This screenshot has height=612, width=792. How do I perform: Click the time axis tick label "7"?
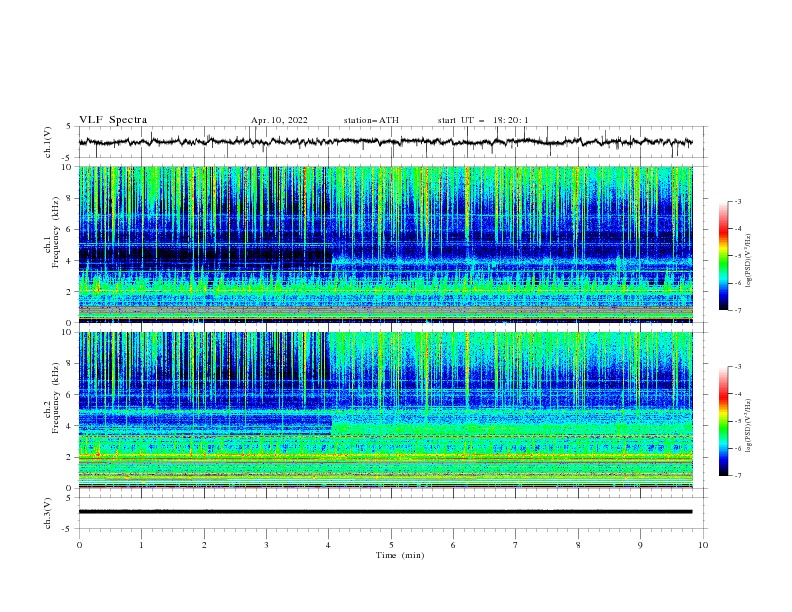516,545
